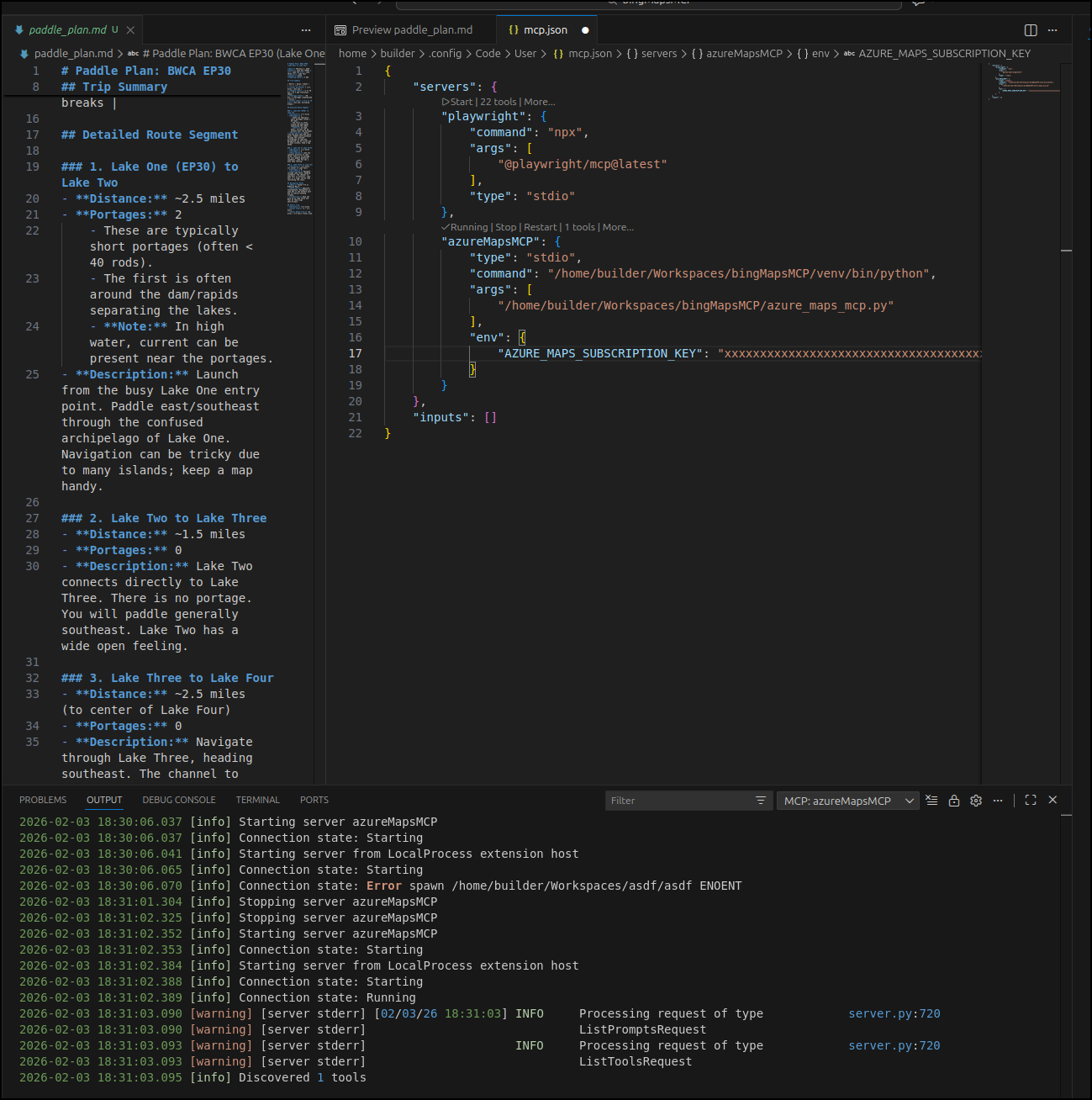This screenshot has width=1092, height=1100.
Task: Stop the running azureMapsMCP server
Action: click(505, 227)
